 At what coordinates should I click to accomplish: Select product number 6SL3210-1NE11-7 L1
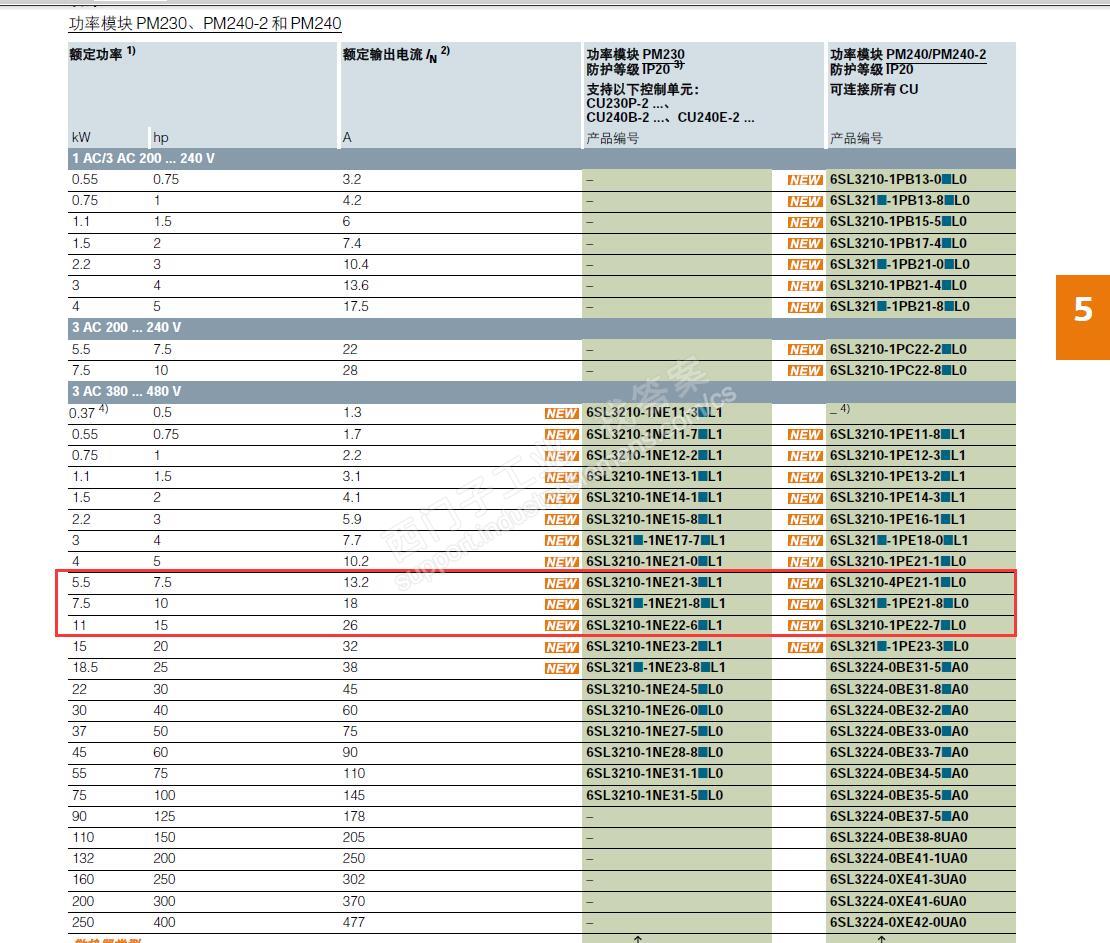click(655, 434)
